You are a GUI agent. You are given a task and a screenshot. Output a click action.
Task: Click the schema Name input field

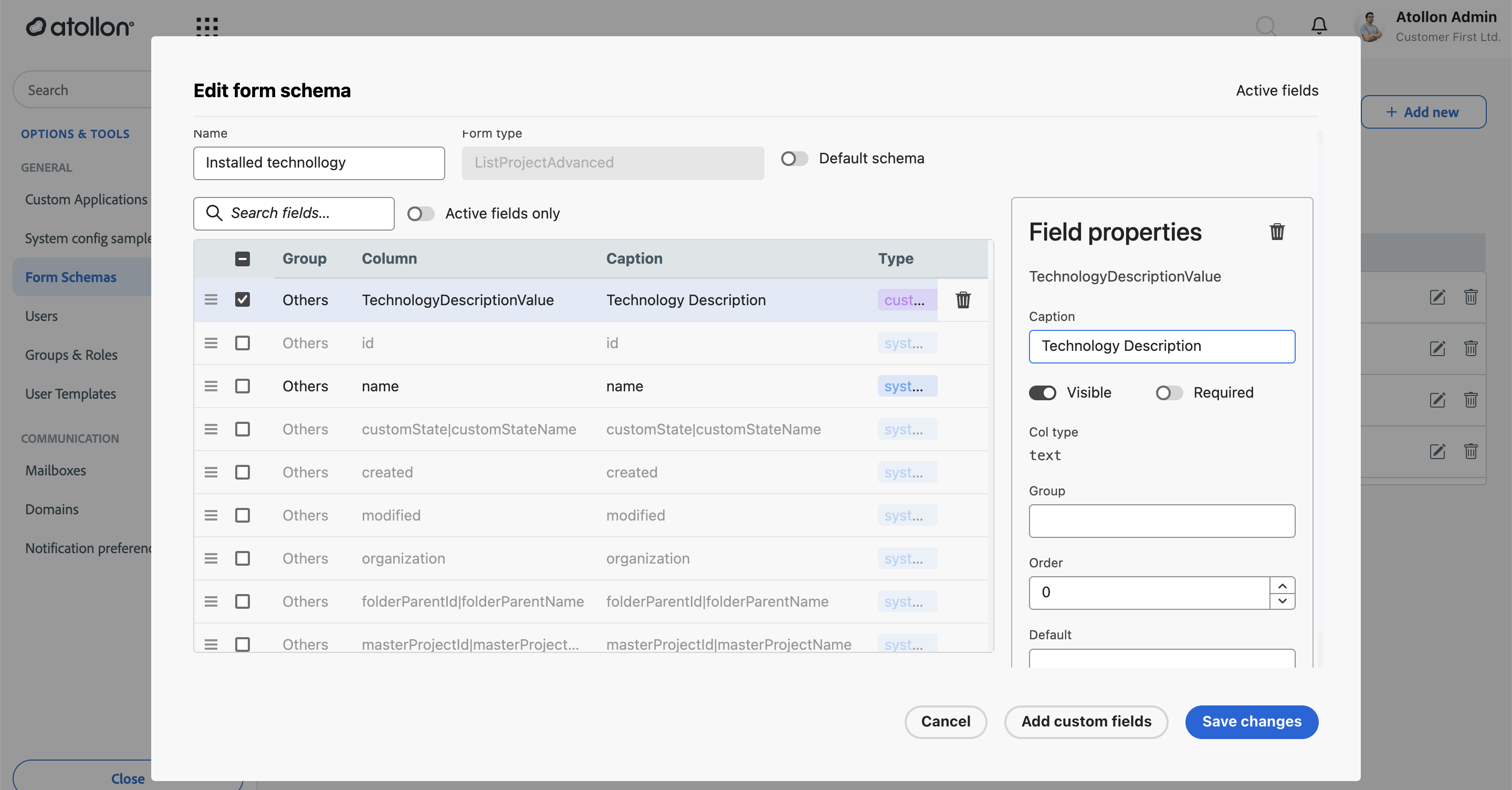(319, 163)
